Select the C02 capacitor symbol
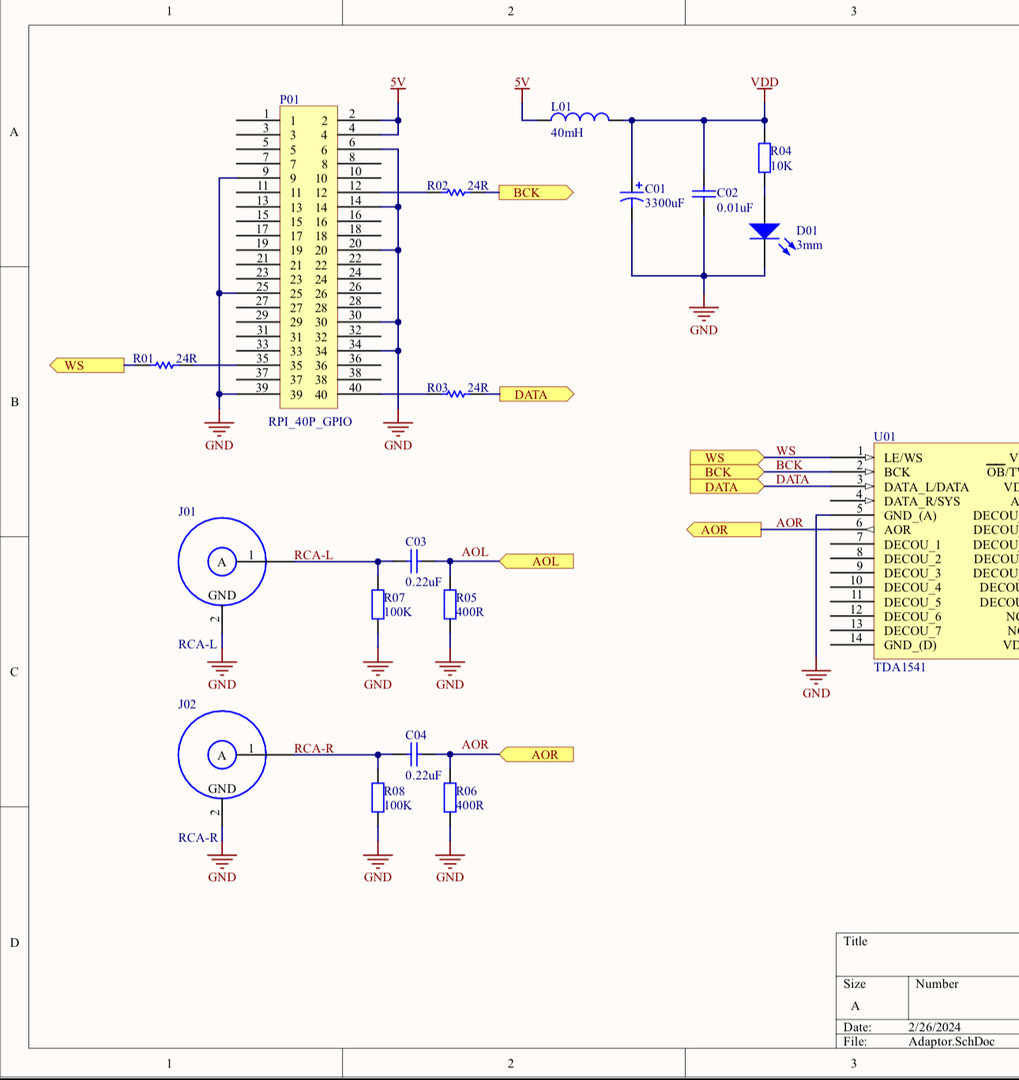The width and height of the screenshot is (1019, 1080). pyautogui.click(x=703, y=194)
